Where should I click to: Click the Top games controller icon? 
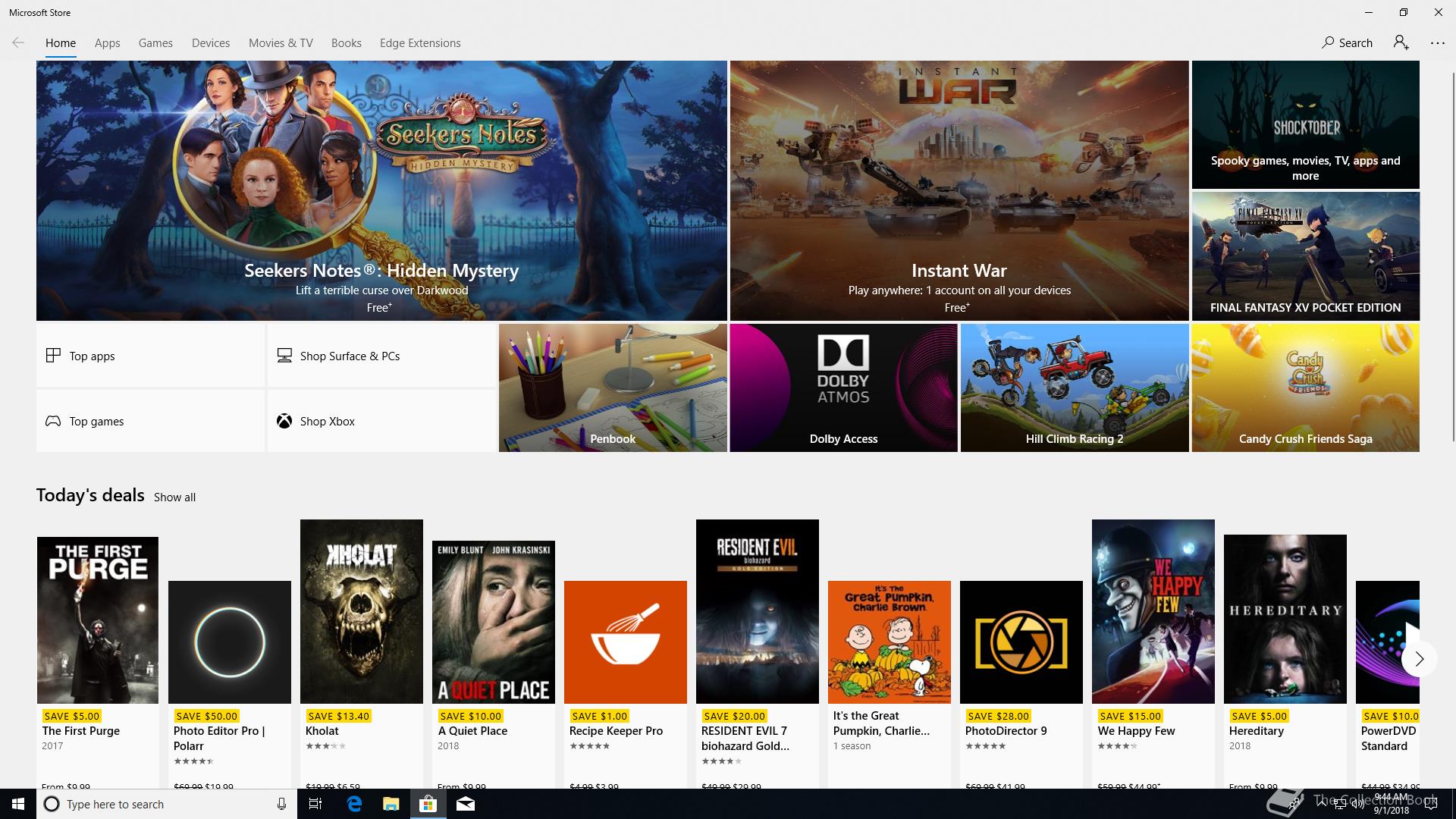coord(53,421)
